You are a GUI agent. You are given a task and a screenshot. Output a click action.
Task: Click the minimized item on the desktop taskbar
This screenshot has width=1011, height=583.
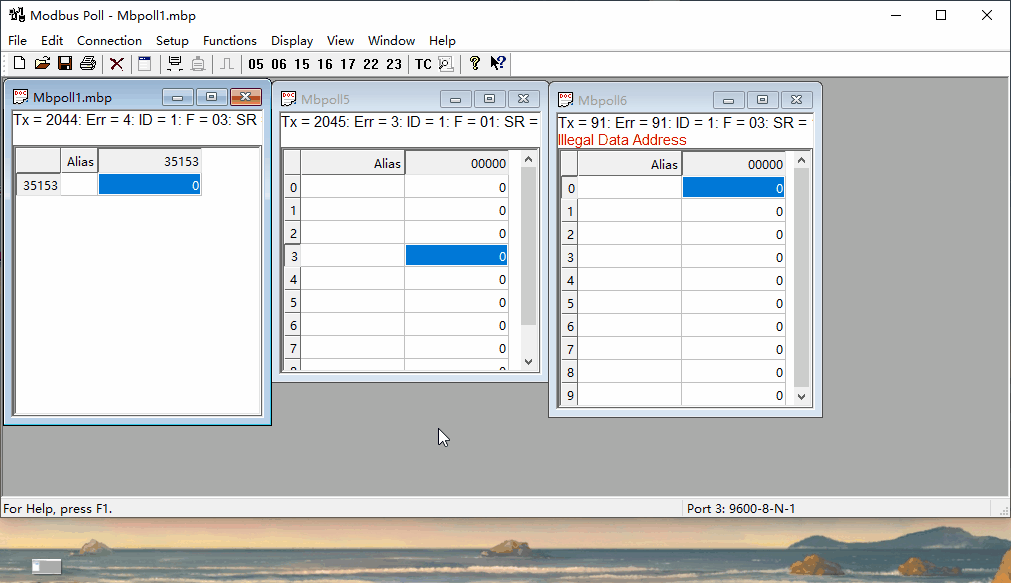click(46, 566)
